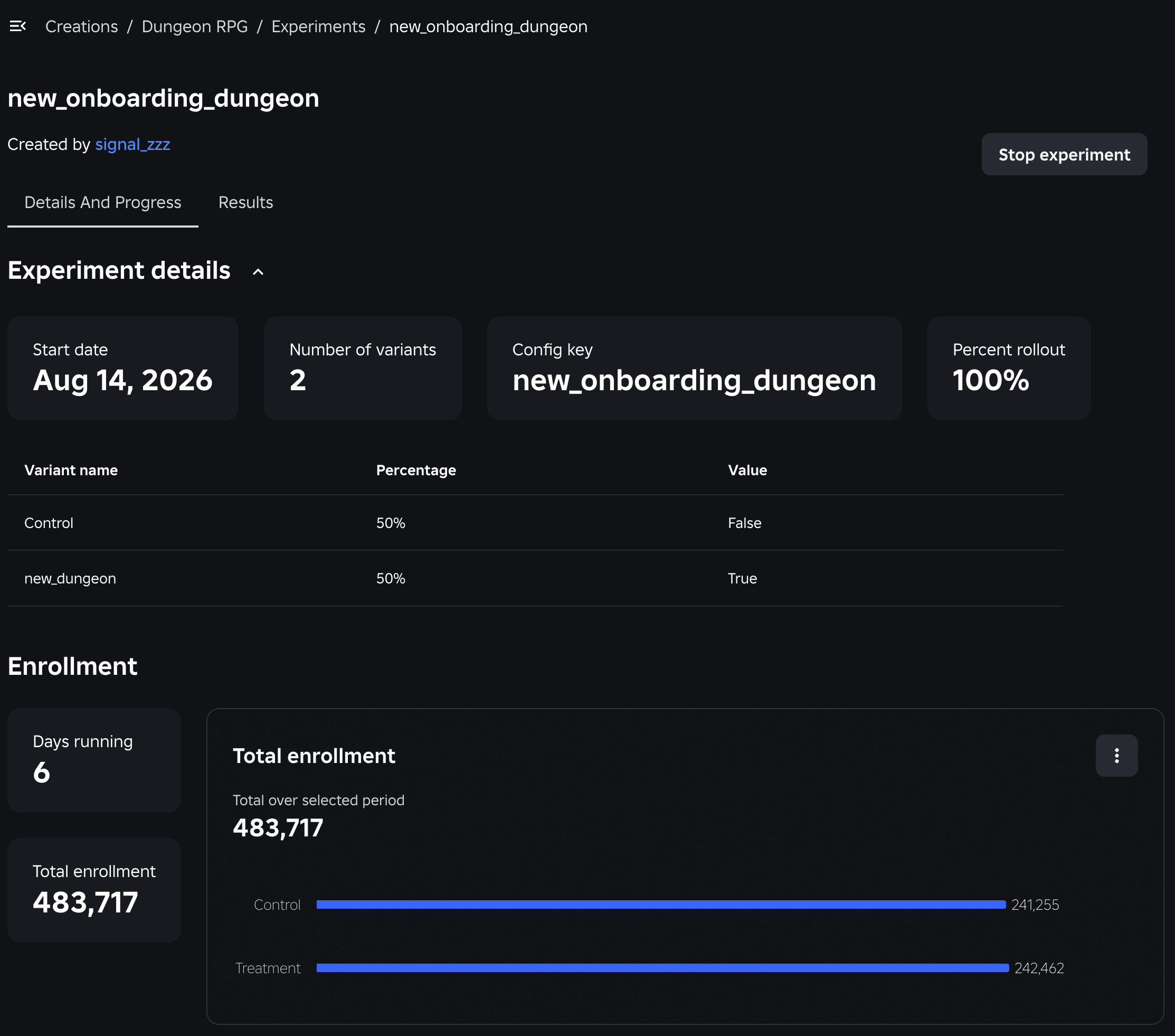Click the new_onboarding_dungeon breadcrumb item

click(488, 26)
